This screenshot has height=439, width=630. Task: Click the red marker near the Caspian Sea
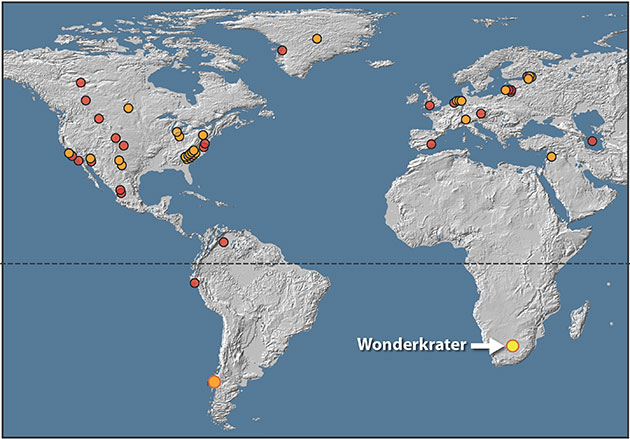coord(592,141)
